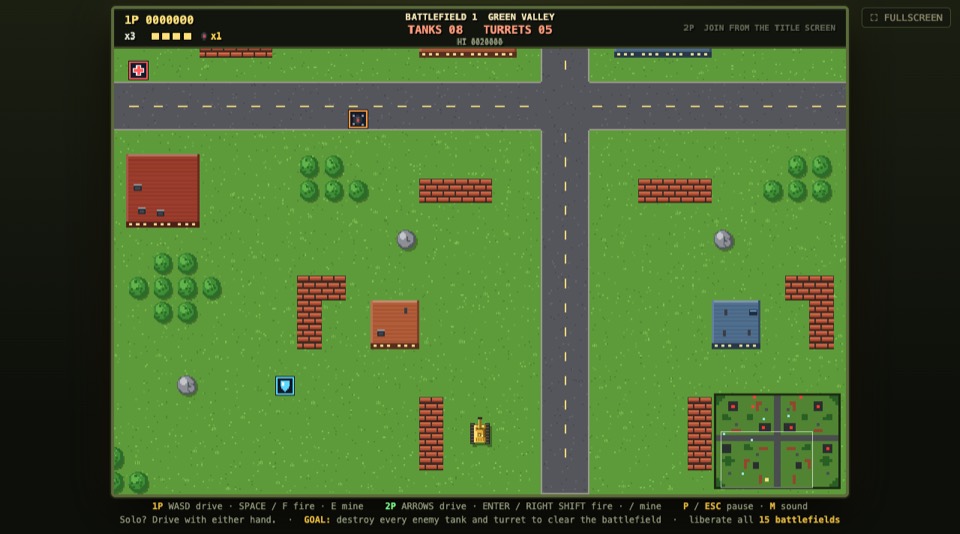Click the yellow player tank
The height and width of the screenshot is (534, 960).
click(480, 432)
